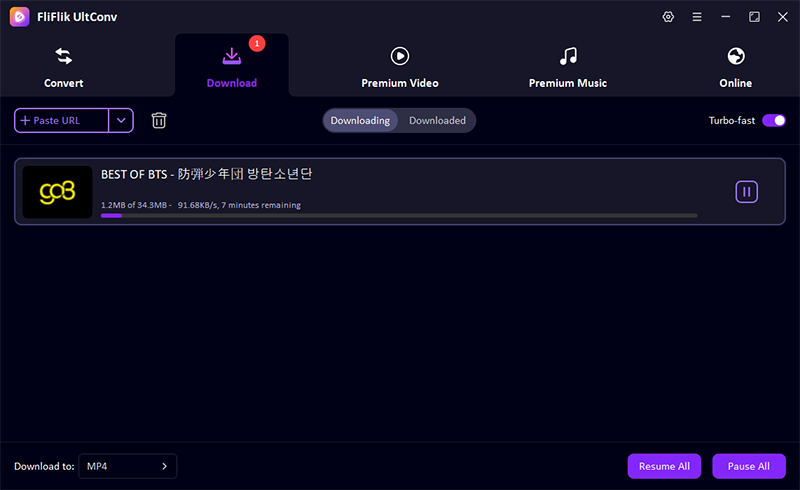The height and width of the screenshot is (490, 800).
Task: Close the UltConv window
Action: (783, 17)
